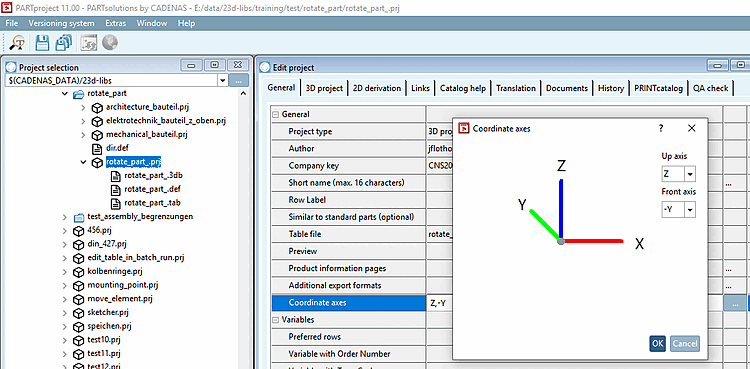Screen dimensions: 750x369
Task: Click the ellipsis button for Short name row
Action: 728,183
